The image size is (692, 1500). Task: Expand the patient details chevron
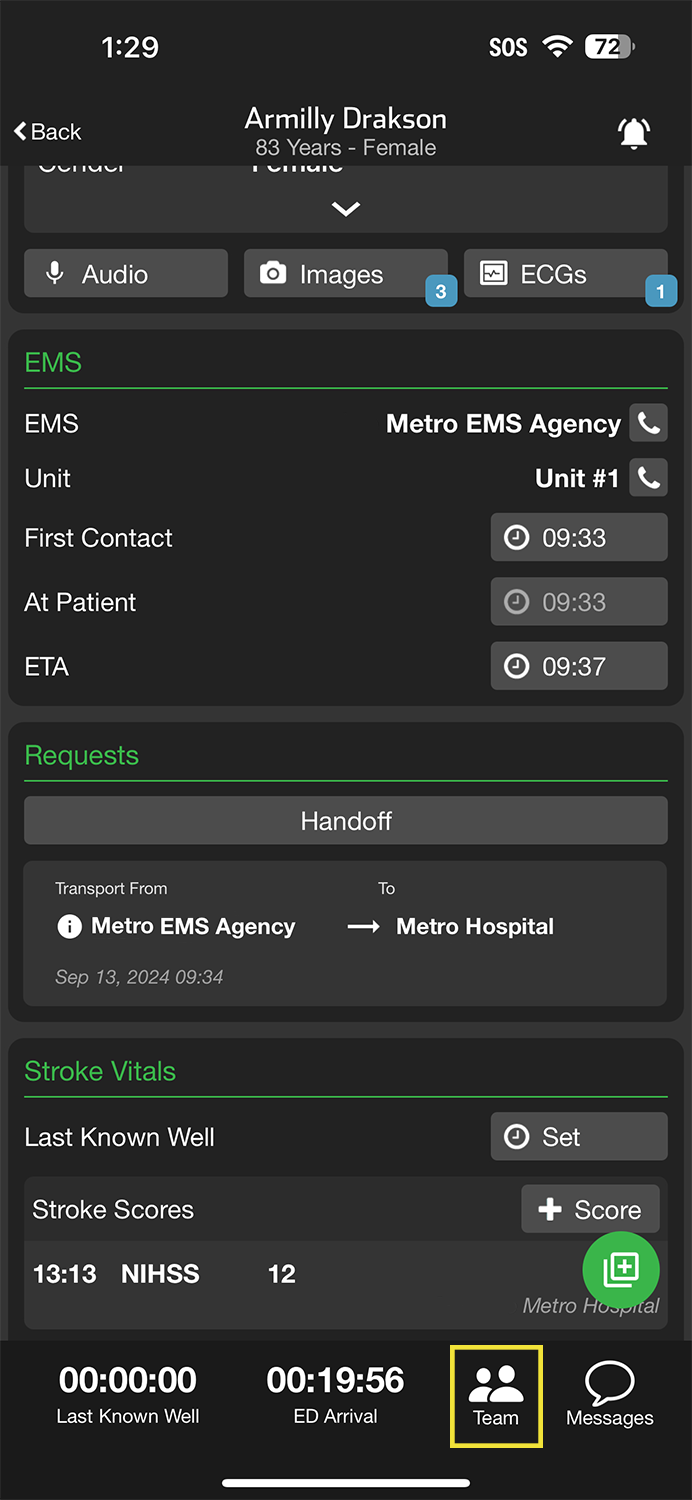346,209
